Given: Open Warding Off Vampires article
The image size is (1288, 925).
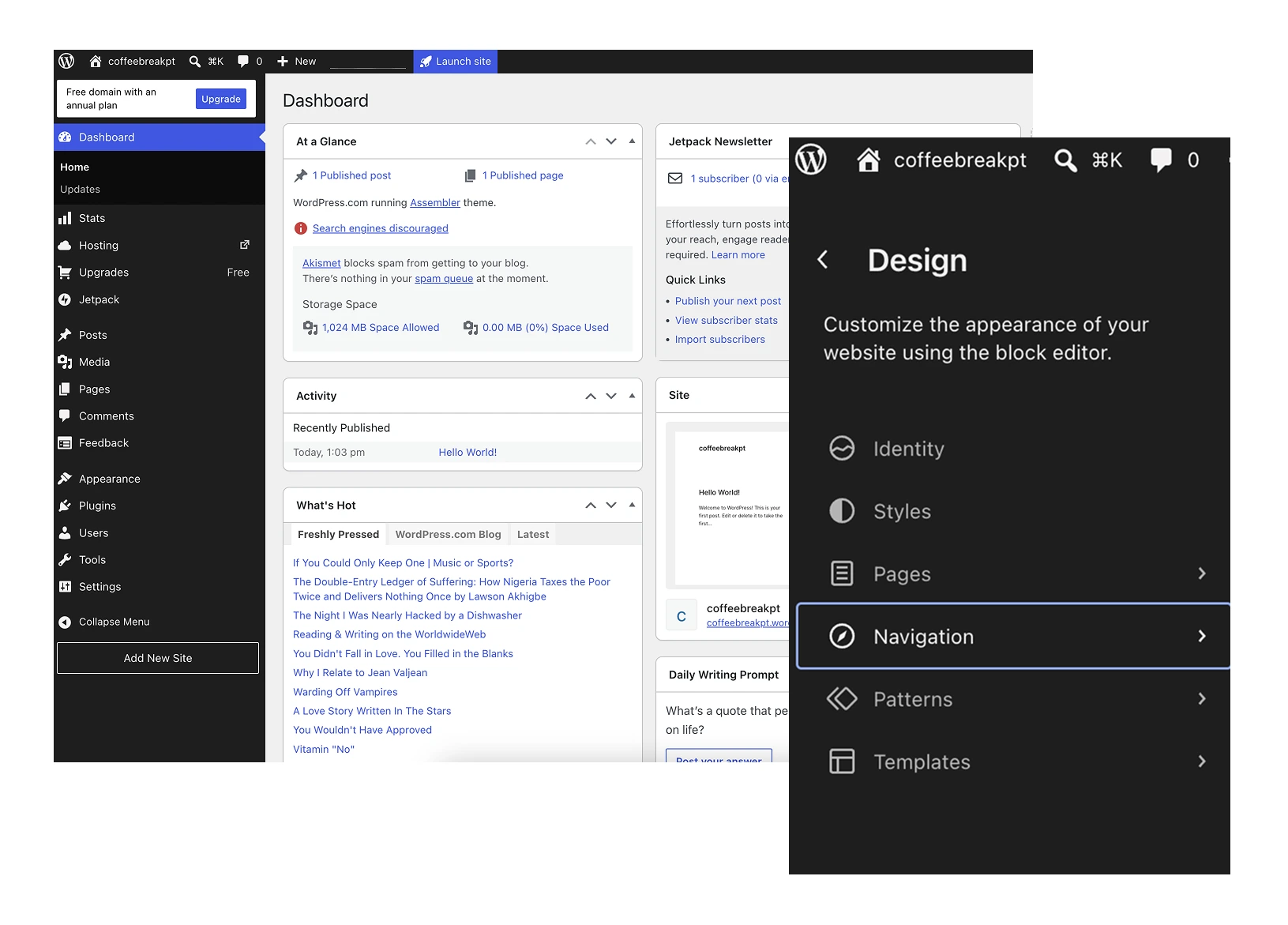Looking at the screenshot, I should [x=345, y=692].
